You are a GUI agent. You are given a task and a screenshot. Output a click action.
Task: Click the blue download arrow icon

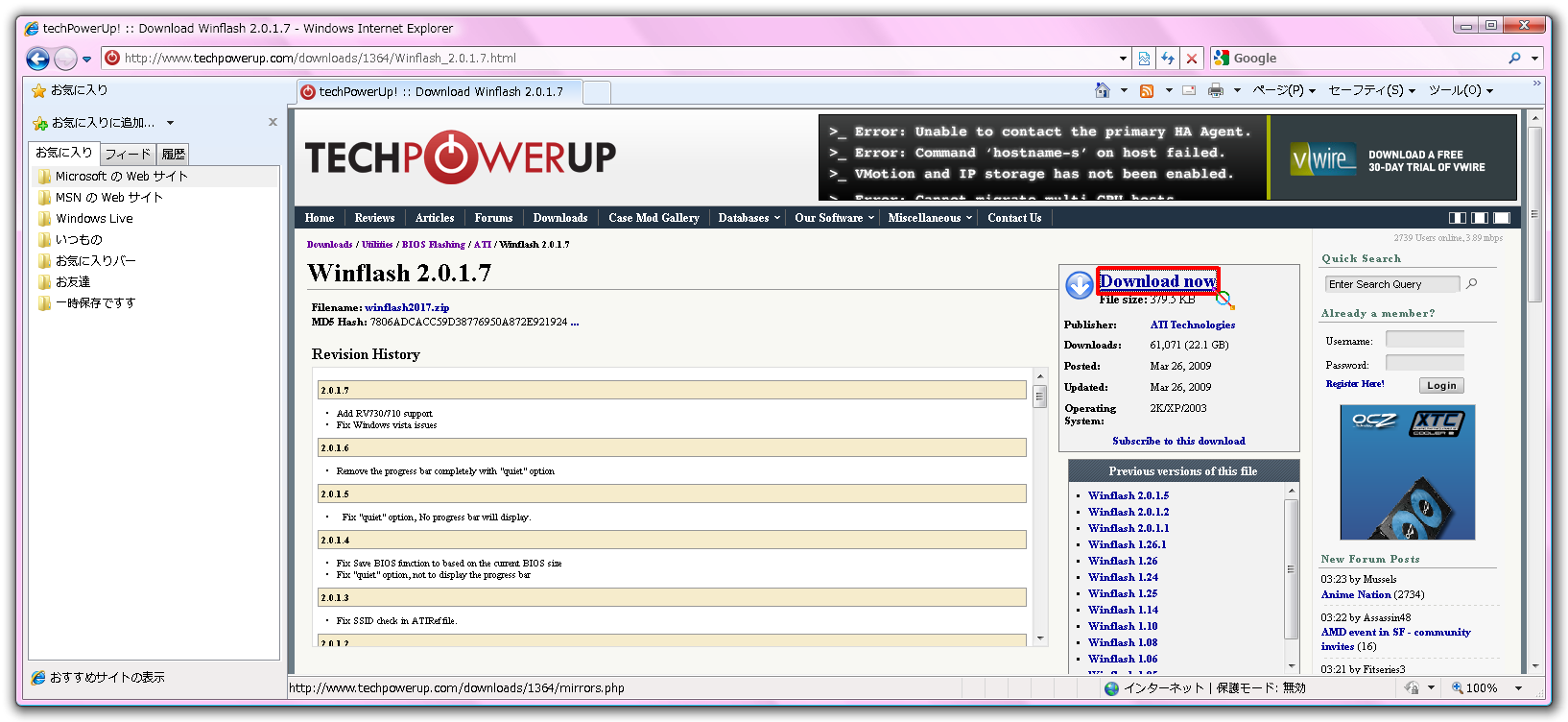tap(1080, 284)
